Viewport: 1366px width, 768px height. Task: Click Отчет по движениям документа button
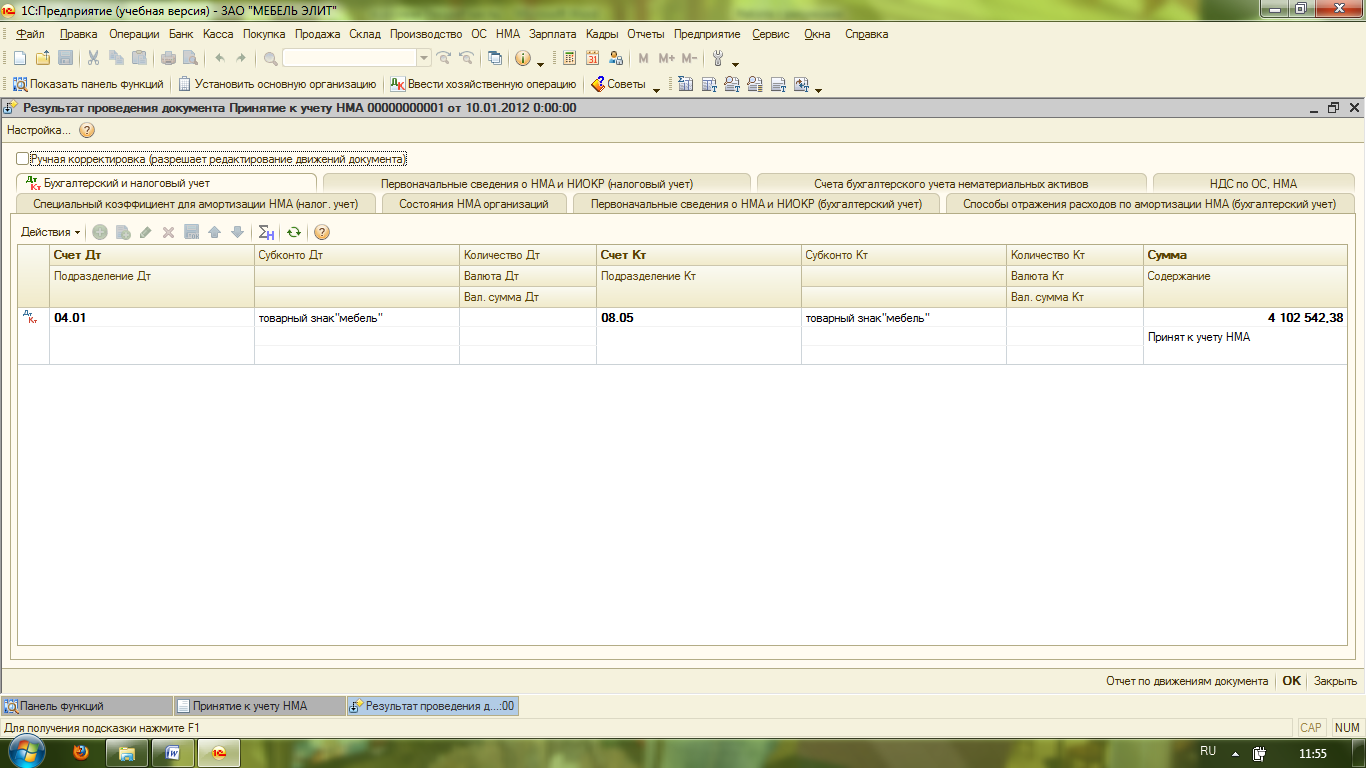tap(1187, 681)
